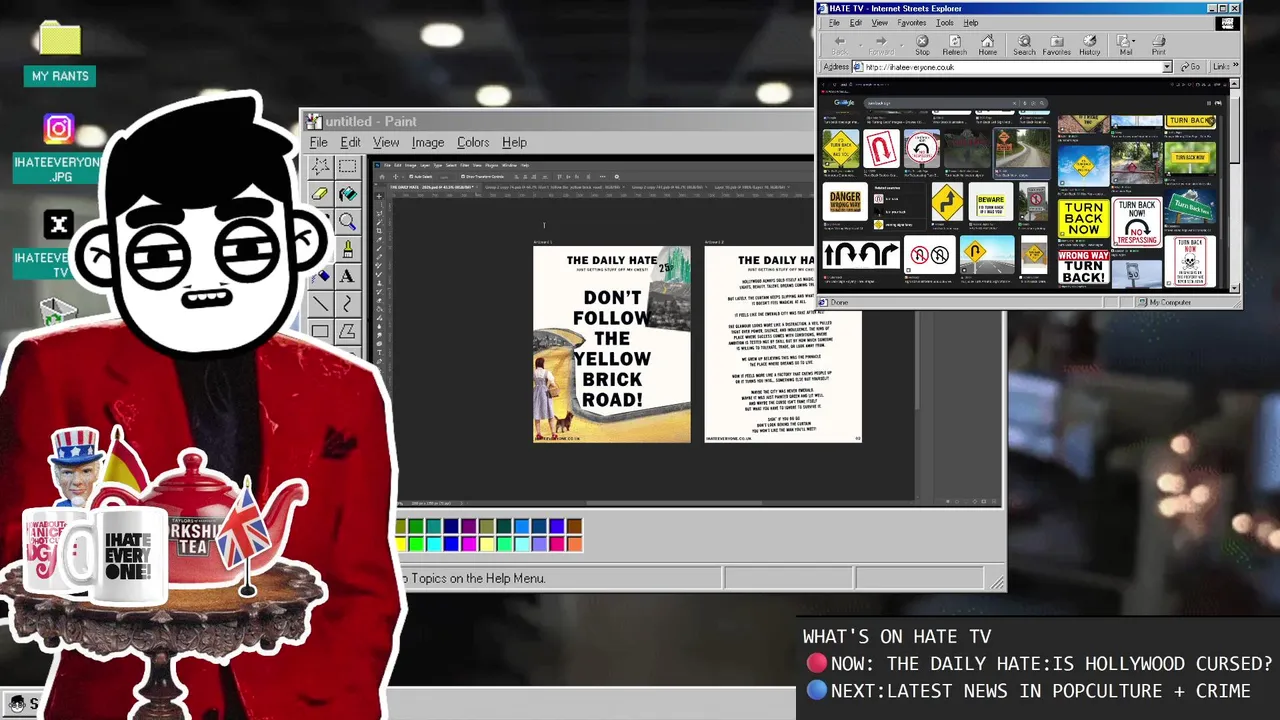Open the NO TRESPASSING turn back image
The width and height of the screenshot is (1280, 720).
(x=1136, y=223)
